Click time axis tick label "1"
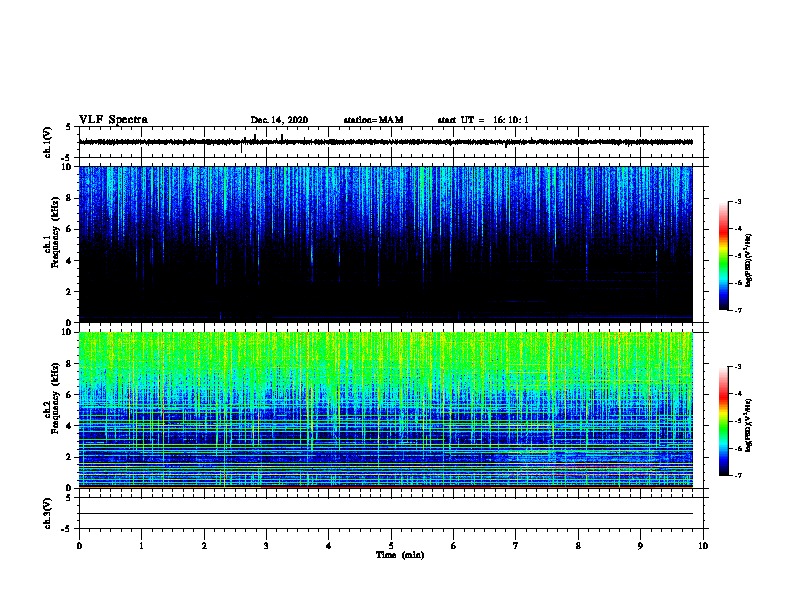This screenshot has height=612, width=792. click(141, 546)
